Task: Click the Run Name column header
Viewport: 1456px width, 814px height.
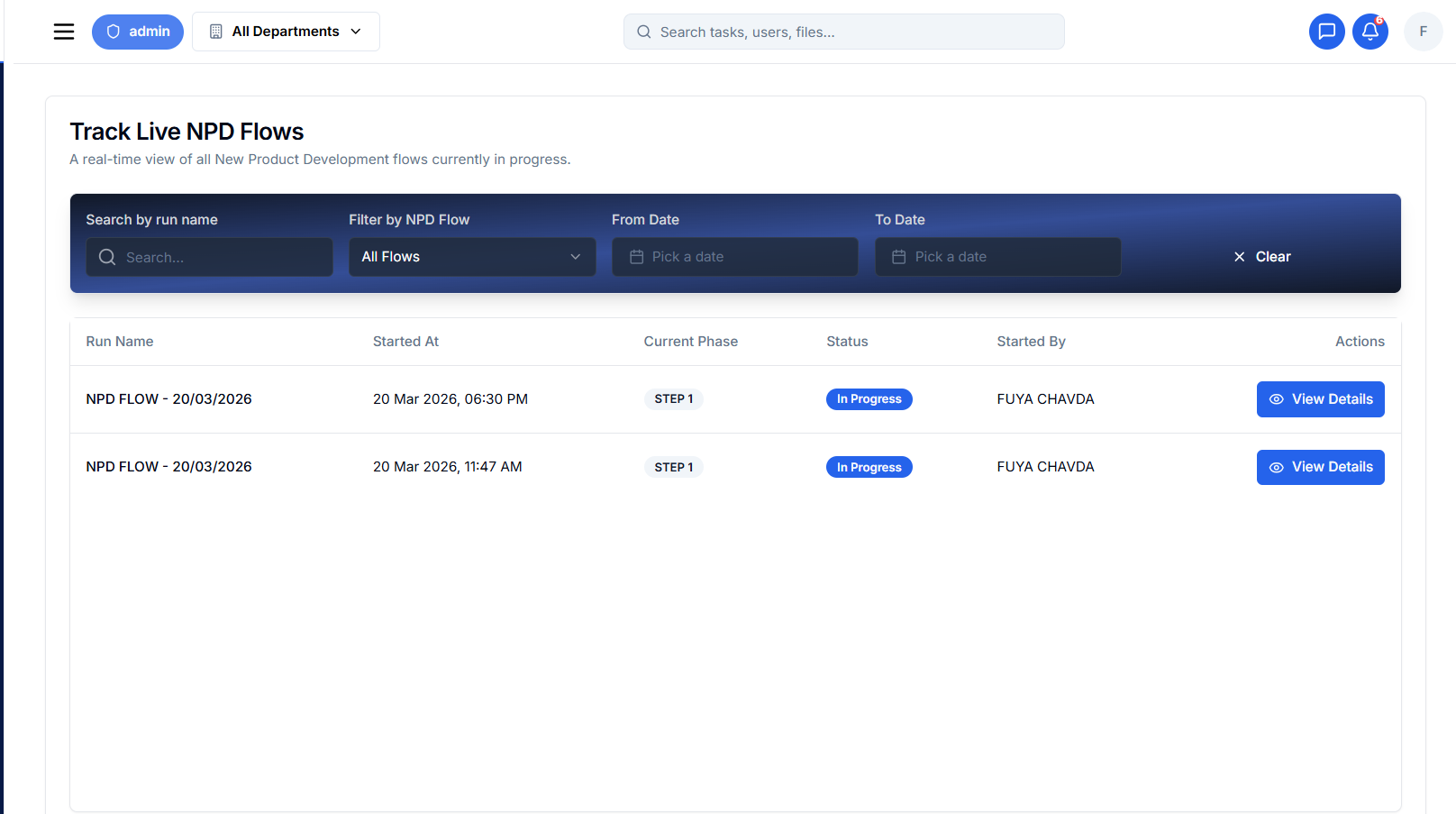Action: point(120,342)
